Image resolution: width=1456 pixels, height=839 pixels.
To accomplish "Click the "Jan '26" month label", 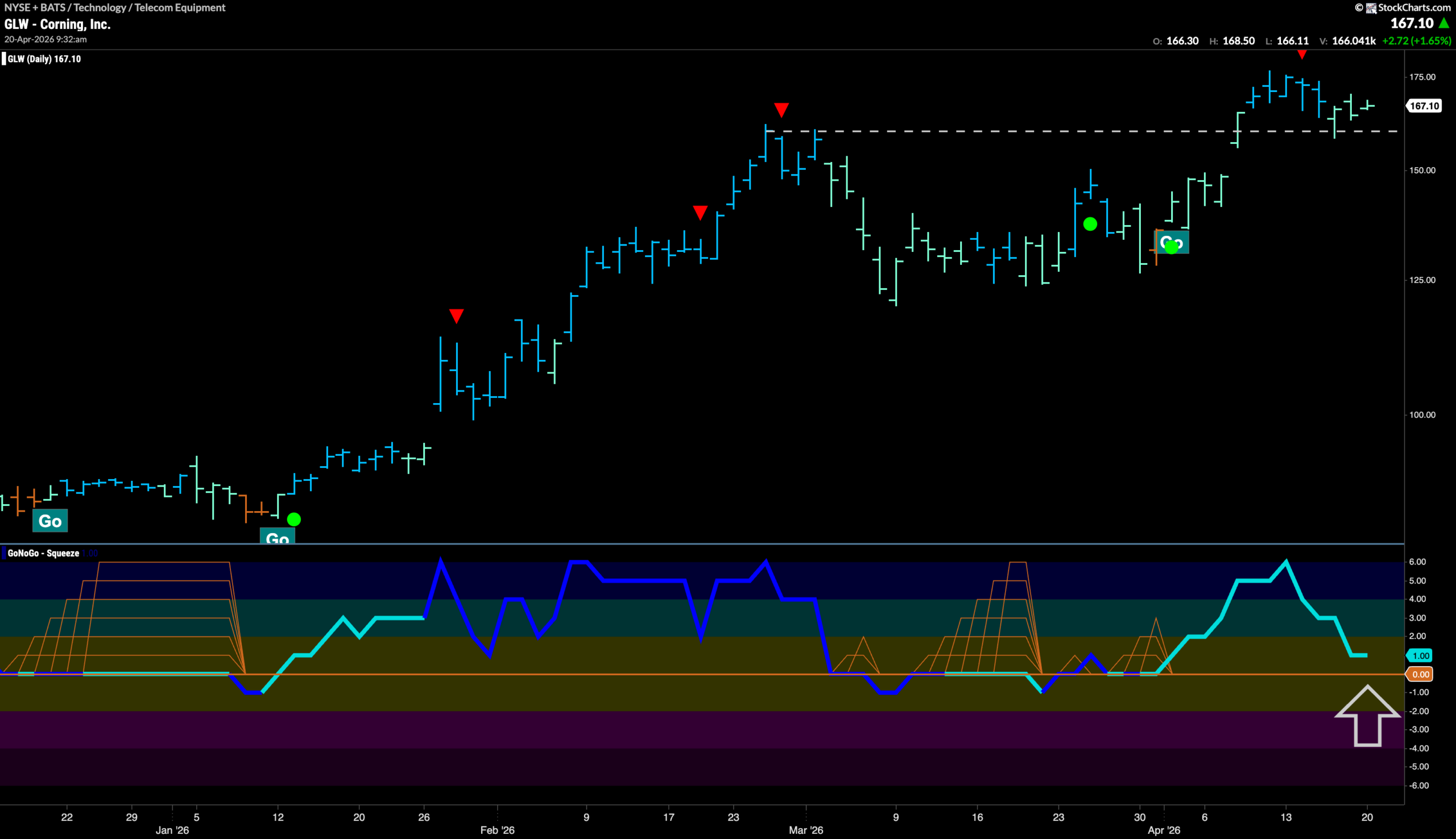I will (172, 830).
